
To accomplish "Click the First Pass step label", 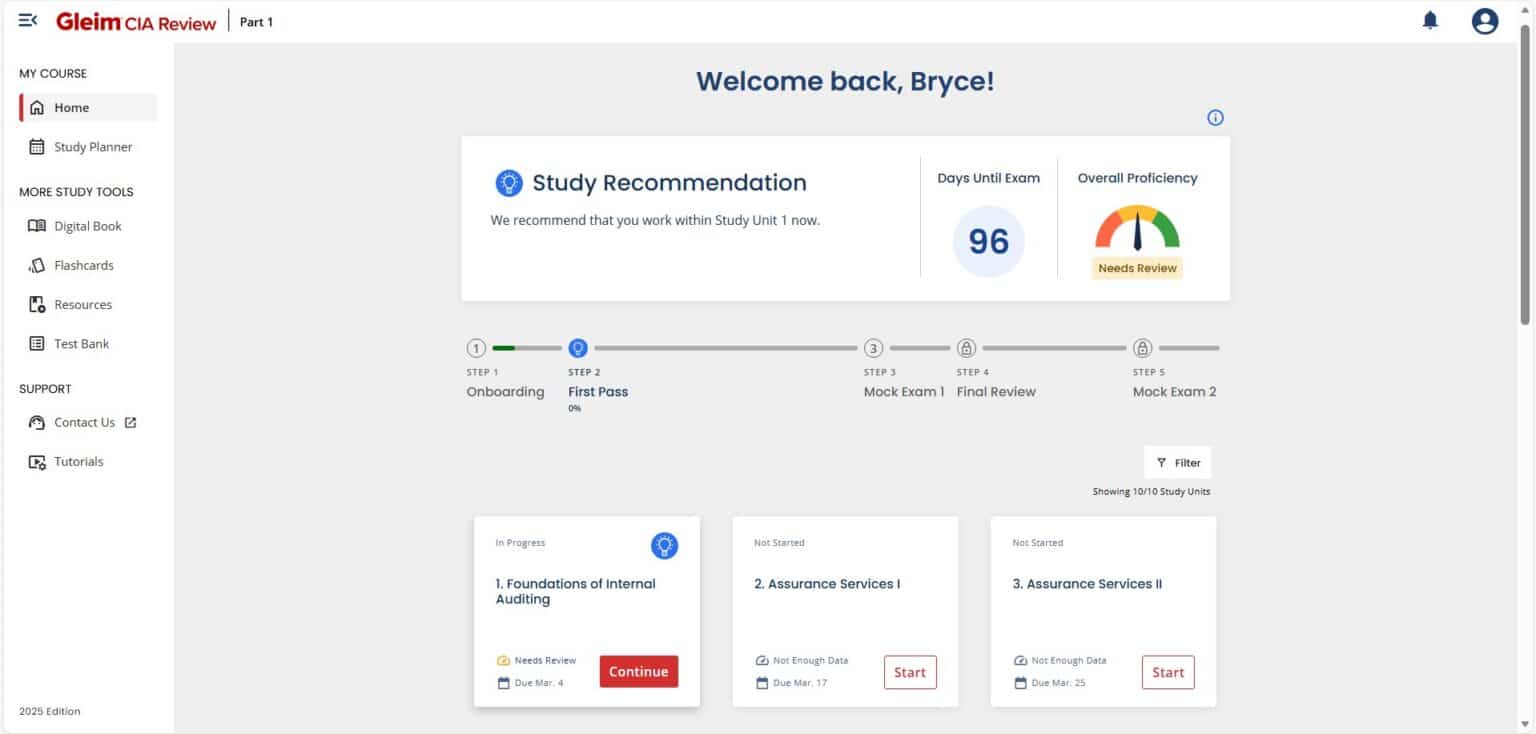I will pyautogui.click(x=598, y=392).
